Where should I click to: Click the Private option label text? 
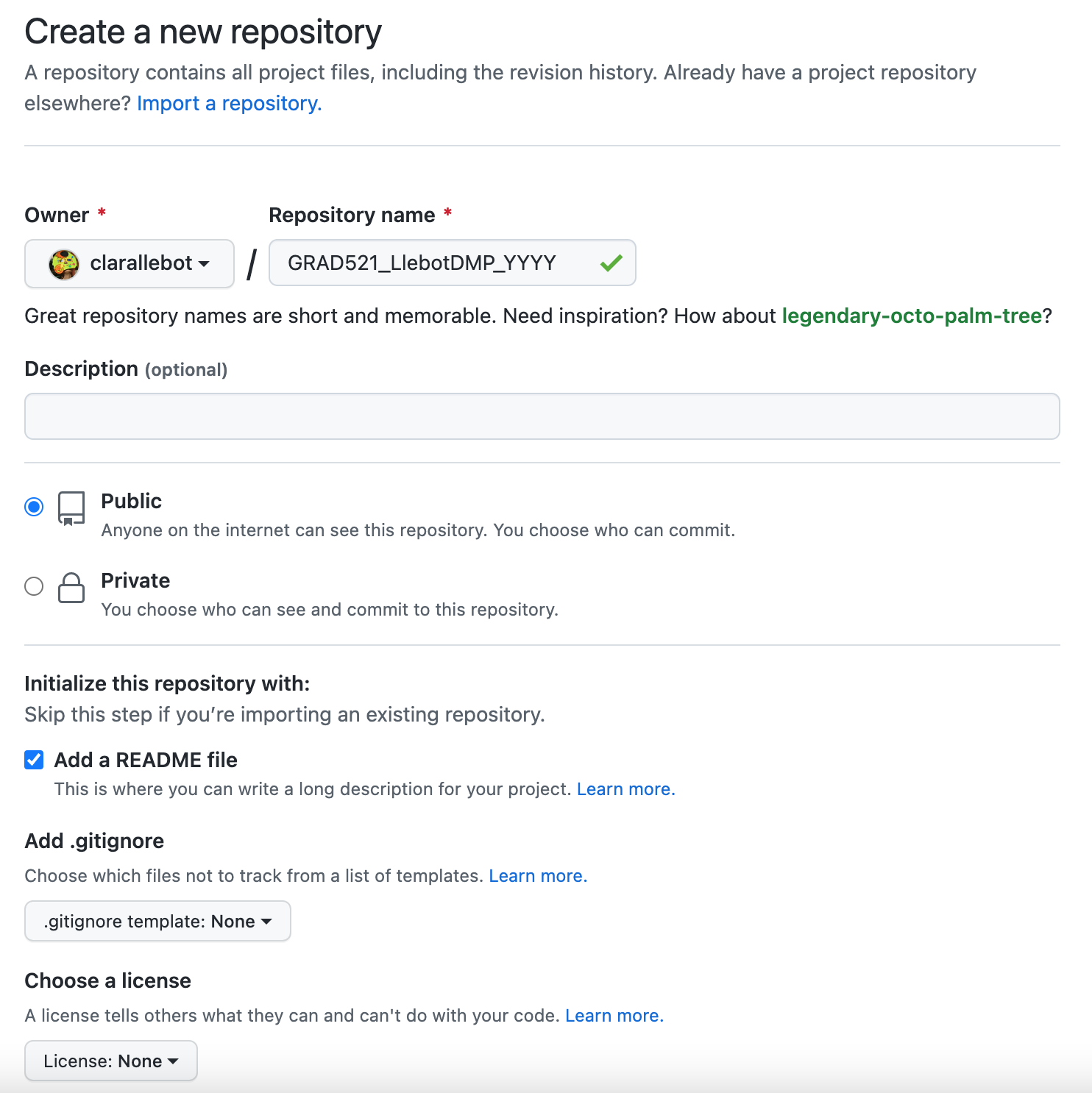pyautogui.click(x=135, y=580)
